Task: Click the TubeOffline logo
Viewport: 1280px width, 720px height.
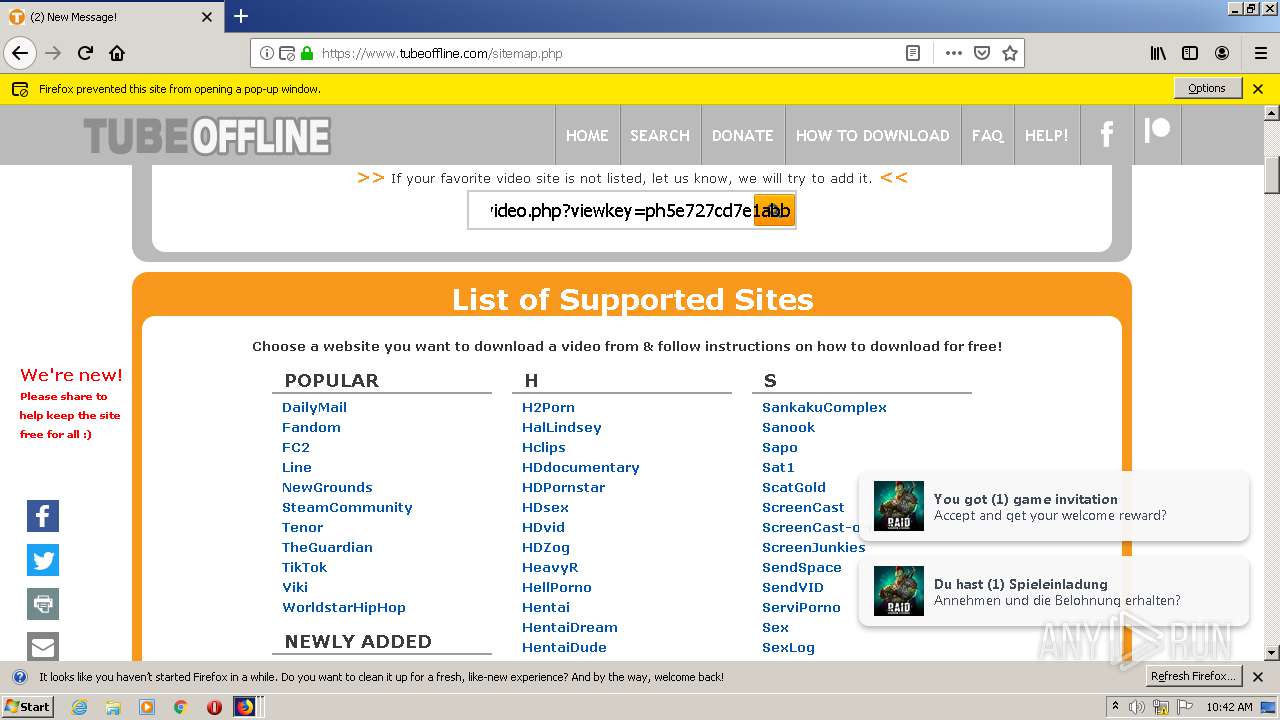Action: click(x=207, y=136)
